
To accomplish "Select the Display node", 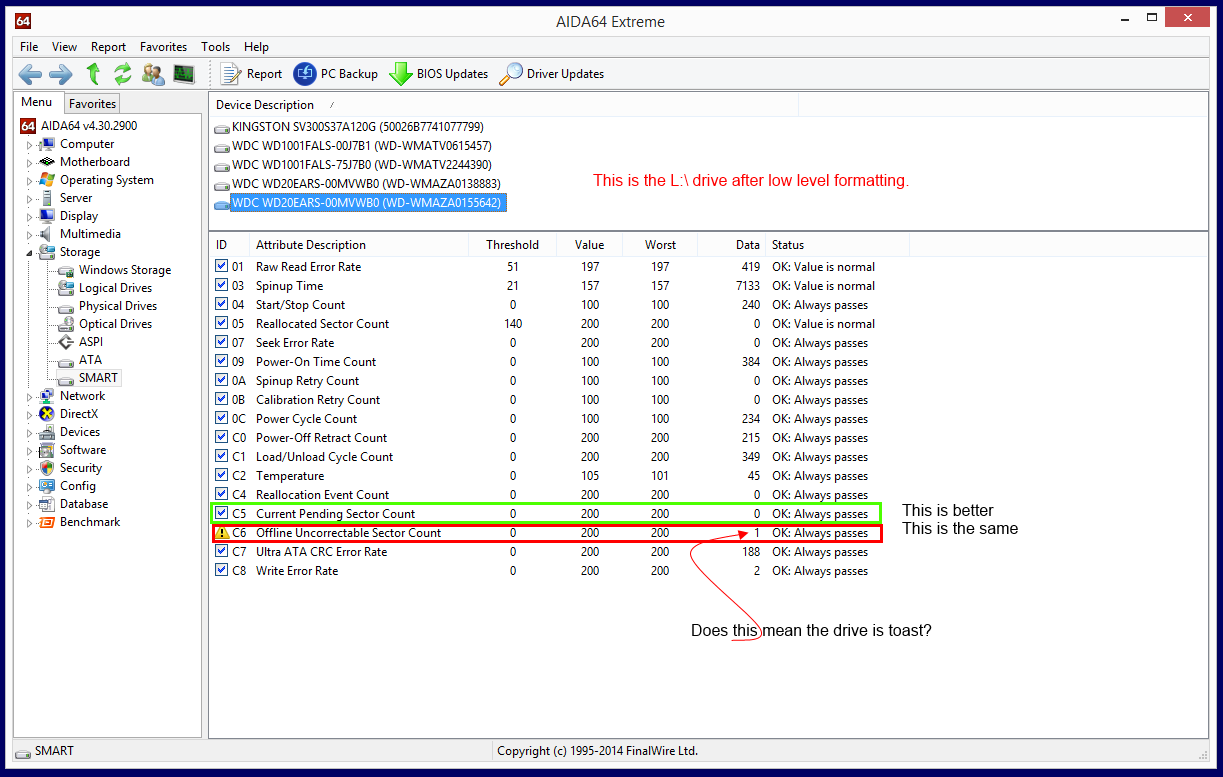I will point(79,216).
